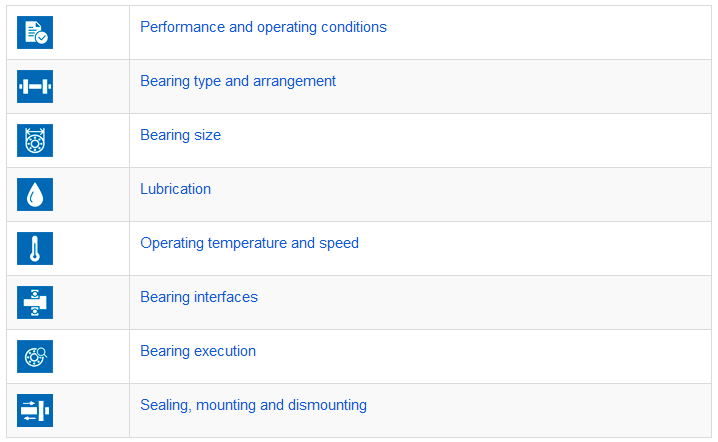Visit Operating temperature and speed link
718x442 pixels.
coord(249,243)
